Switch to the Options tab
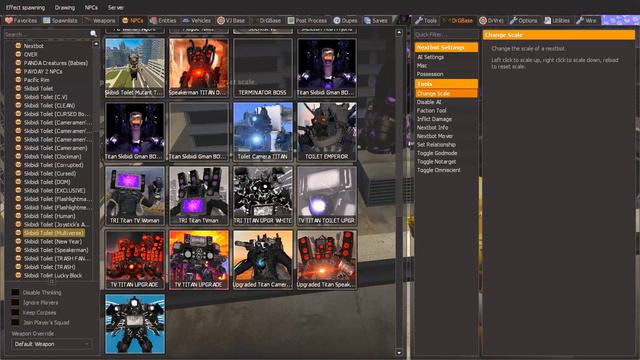Screen dimensions: 640x360 (523, 20)
